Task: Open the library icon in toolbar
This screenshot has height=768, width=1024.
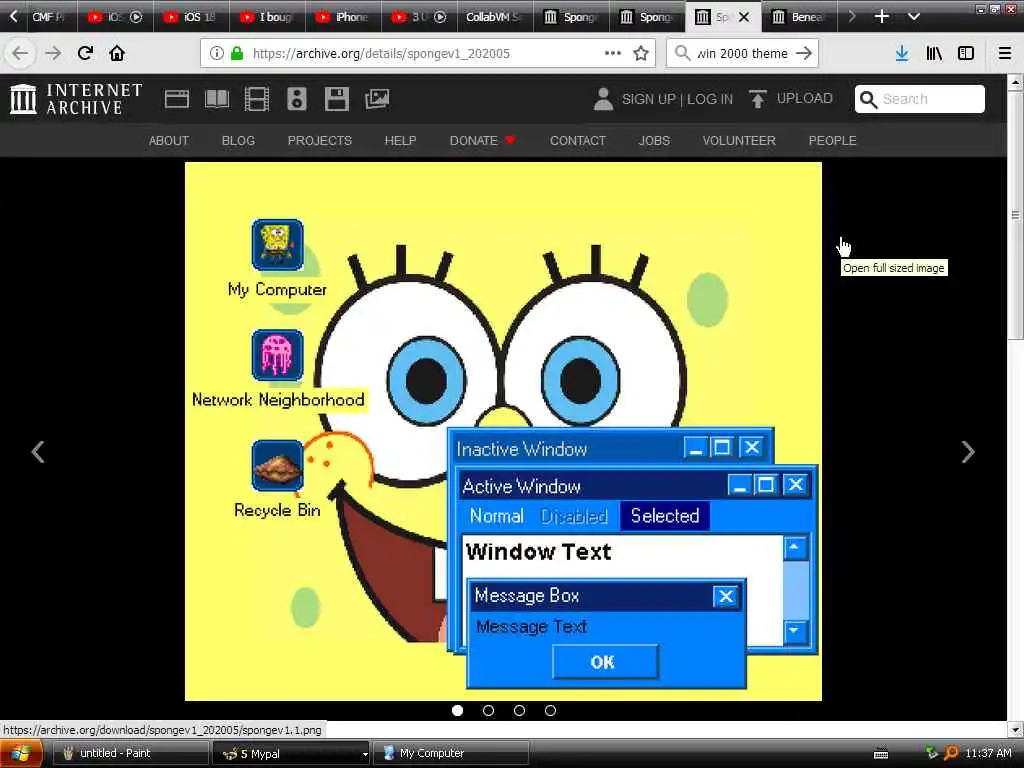Action: tap(934, 53)
